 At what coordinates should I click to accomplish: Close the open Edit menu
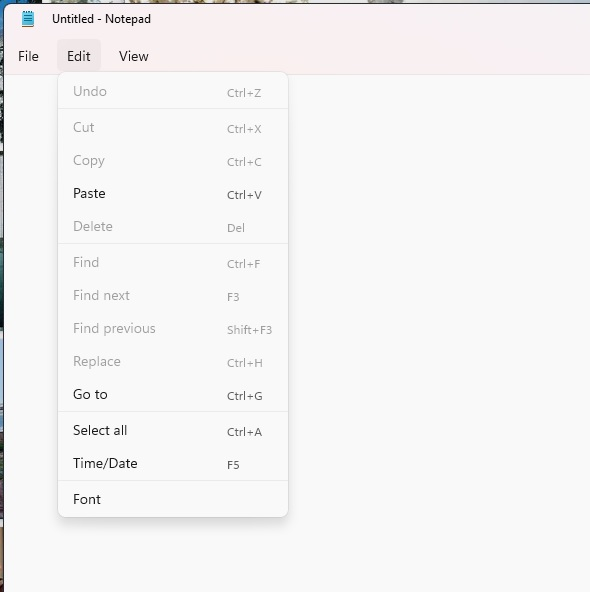(x=79, y=56)
